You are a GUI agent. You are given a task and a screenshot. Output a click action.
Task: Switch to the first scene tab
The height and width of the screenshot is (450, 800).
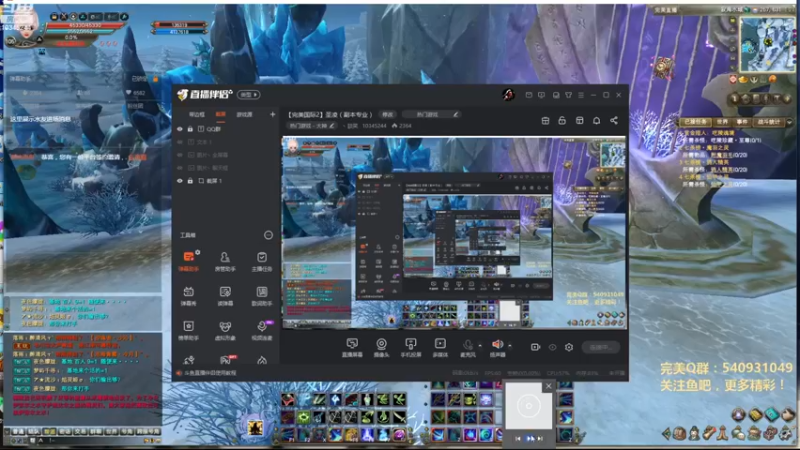(197, 114)
